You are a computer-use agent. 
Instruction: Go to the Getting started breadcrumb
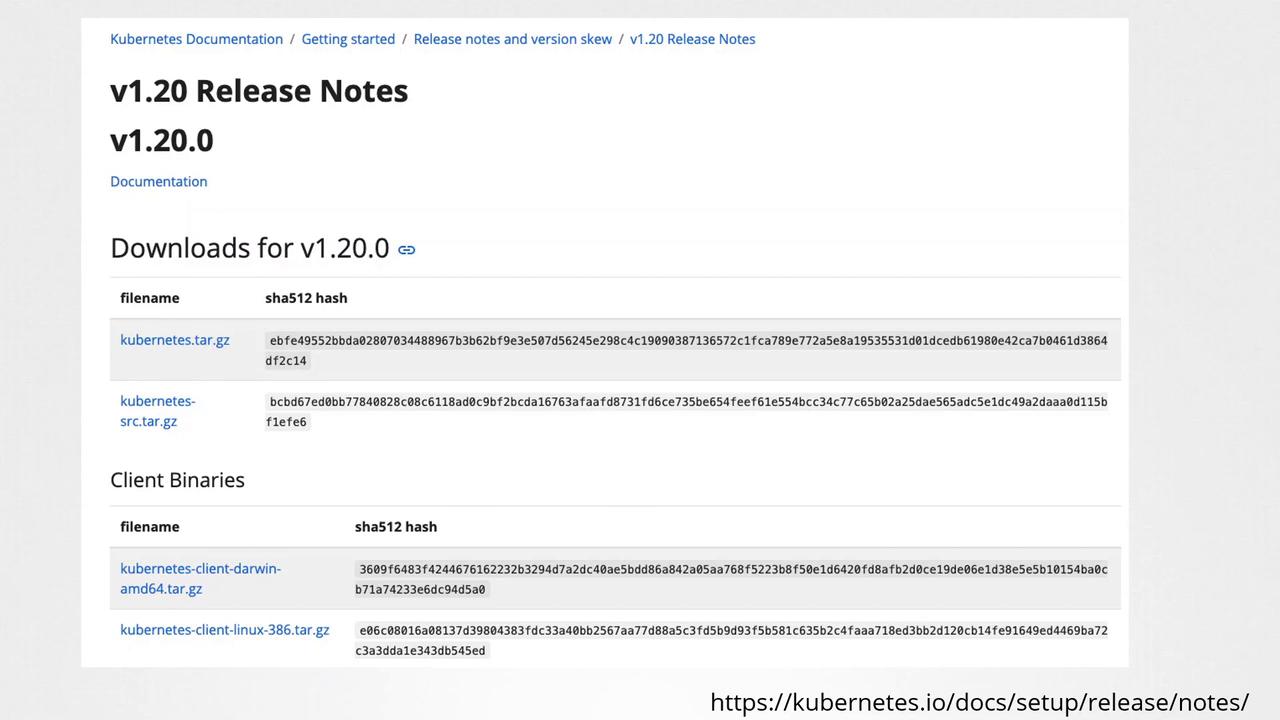pyautogui.click(x=348, y=39)
